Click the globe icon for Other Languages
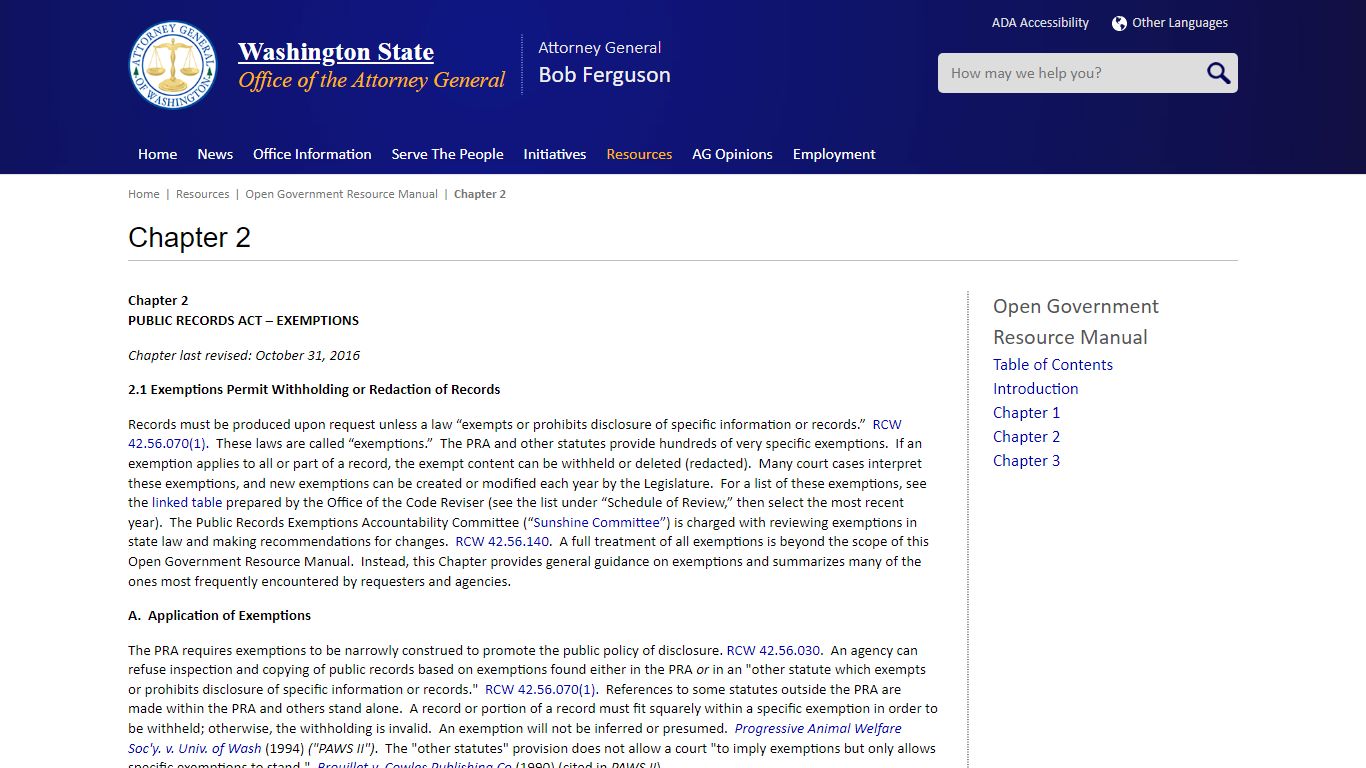Viewport: 1366px width, 768px height. coord(1119,23)
